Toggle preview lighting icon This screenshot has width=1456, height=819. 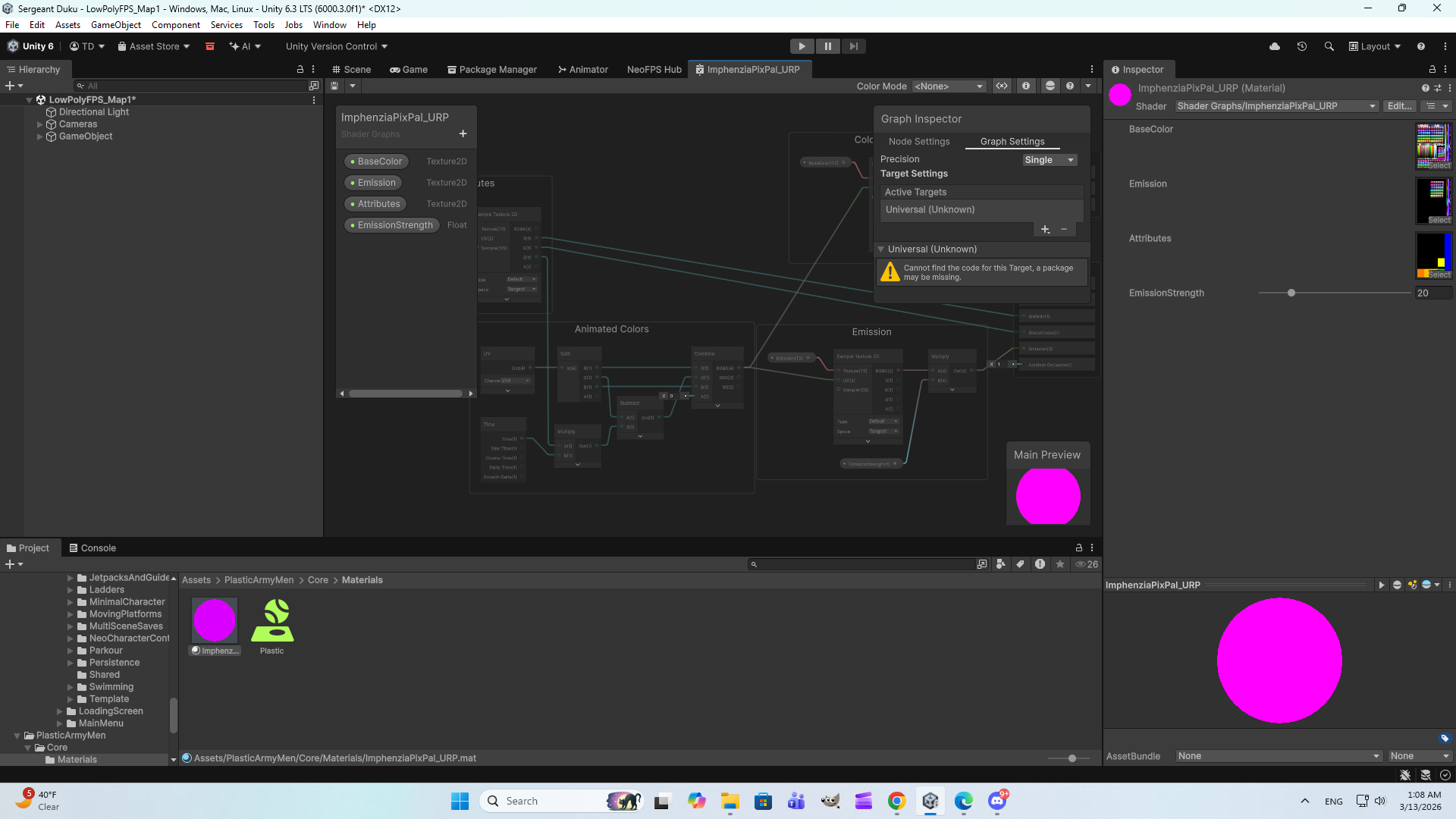1412,585
